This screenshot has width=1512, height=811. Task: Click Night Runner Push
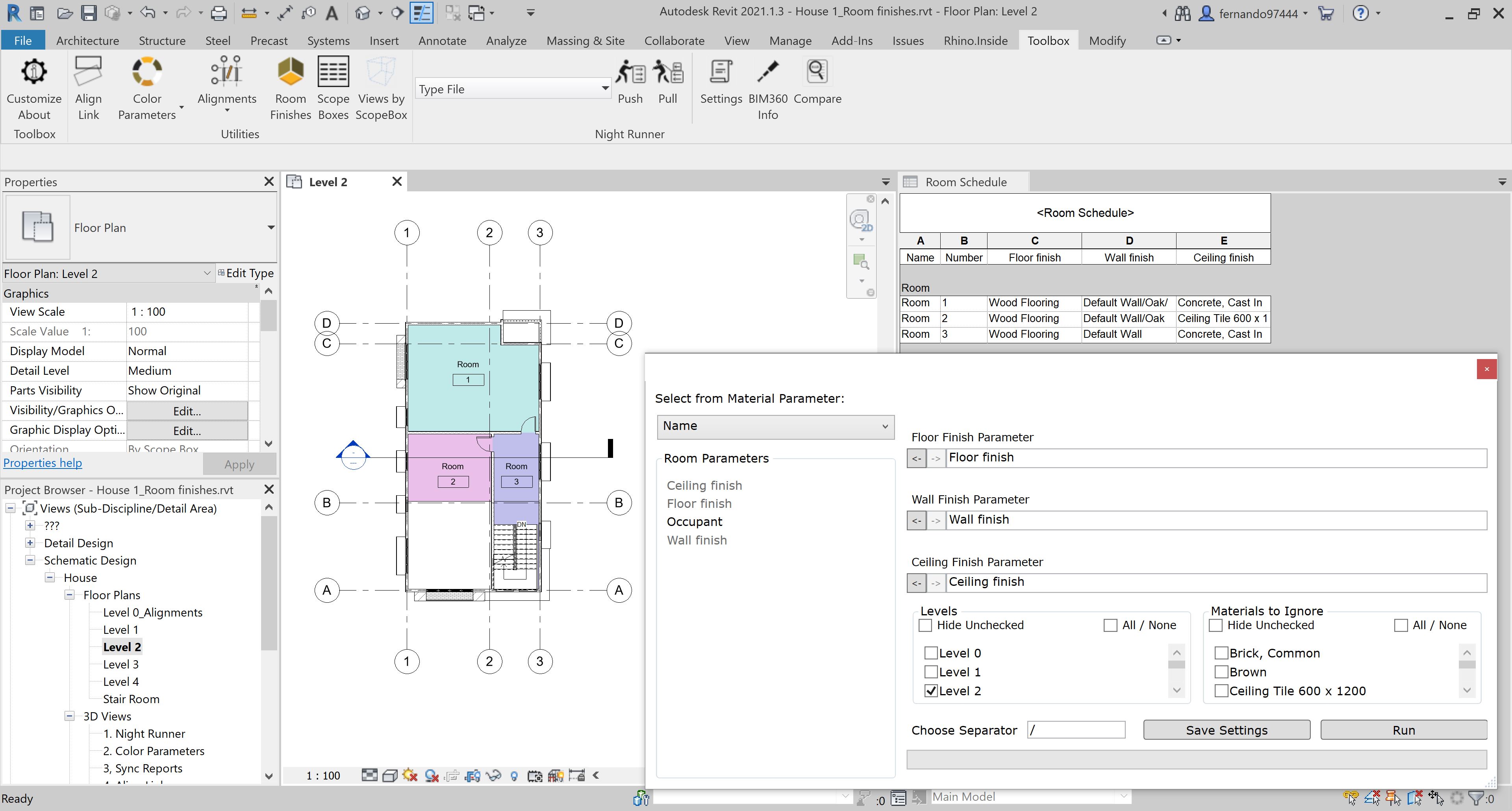(630, 81)
